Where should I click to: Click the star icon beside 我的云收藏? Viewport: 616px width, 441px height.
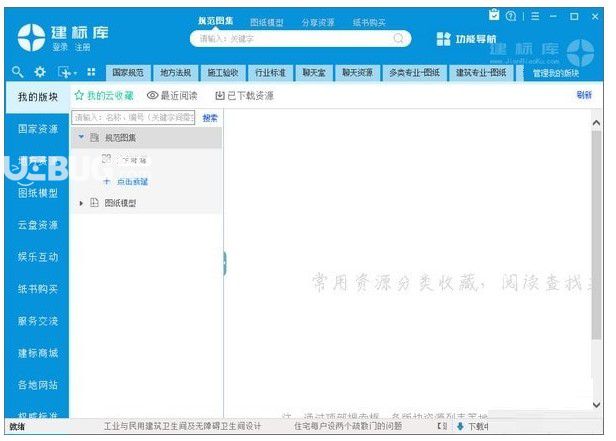pyautogui.click(x=79, y=95)
